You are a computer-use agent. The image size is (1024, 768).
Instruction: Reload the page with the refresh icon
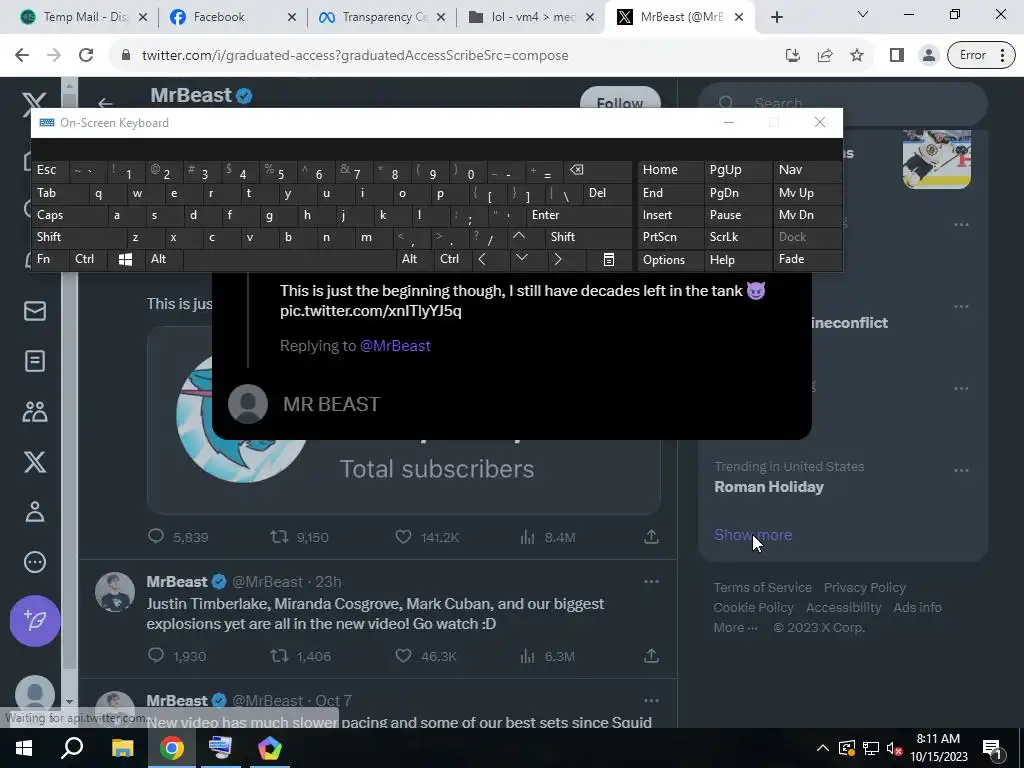coord(86,56)
